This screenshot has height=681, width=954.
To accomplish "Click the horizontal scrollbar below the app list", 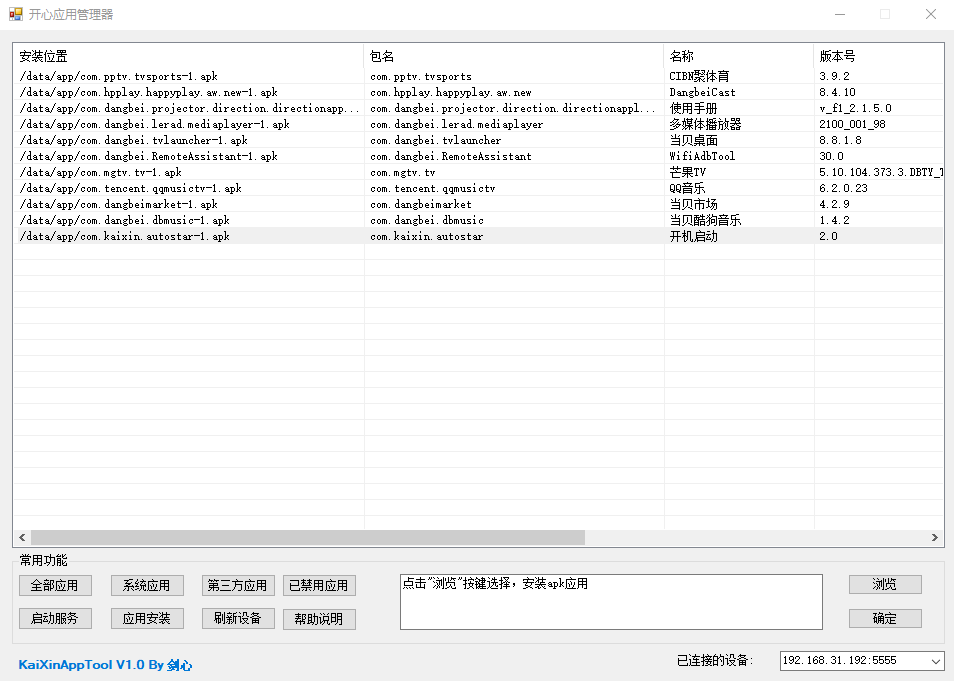I will pos(300,537).
